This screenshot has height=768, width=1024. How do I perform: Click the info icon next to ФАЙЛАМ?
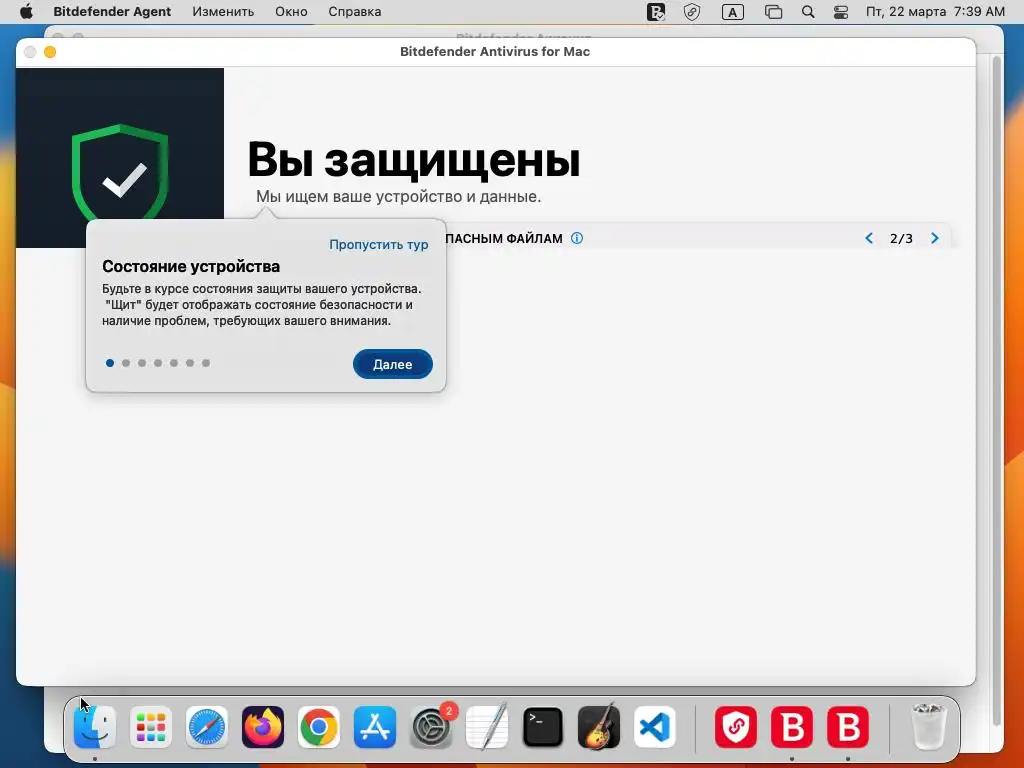pyautogui.click(x=577, y=238)
